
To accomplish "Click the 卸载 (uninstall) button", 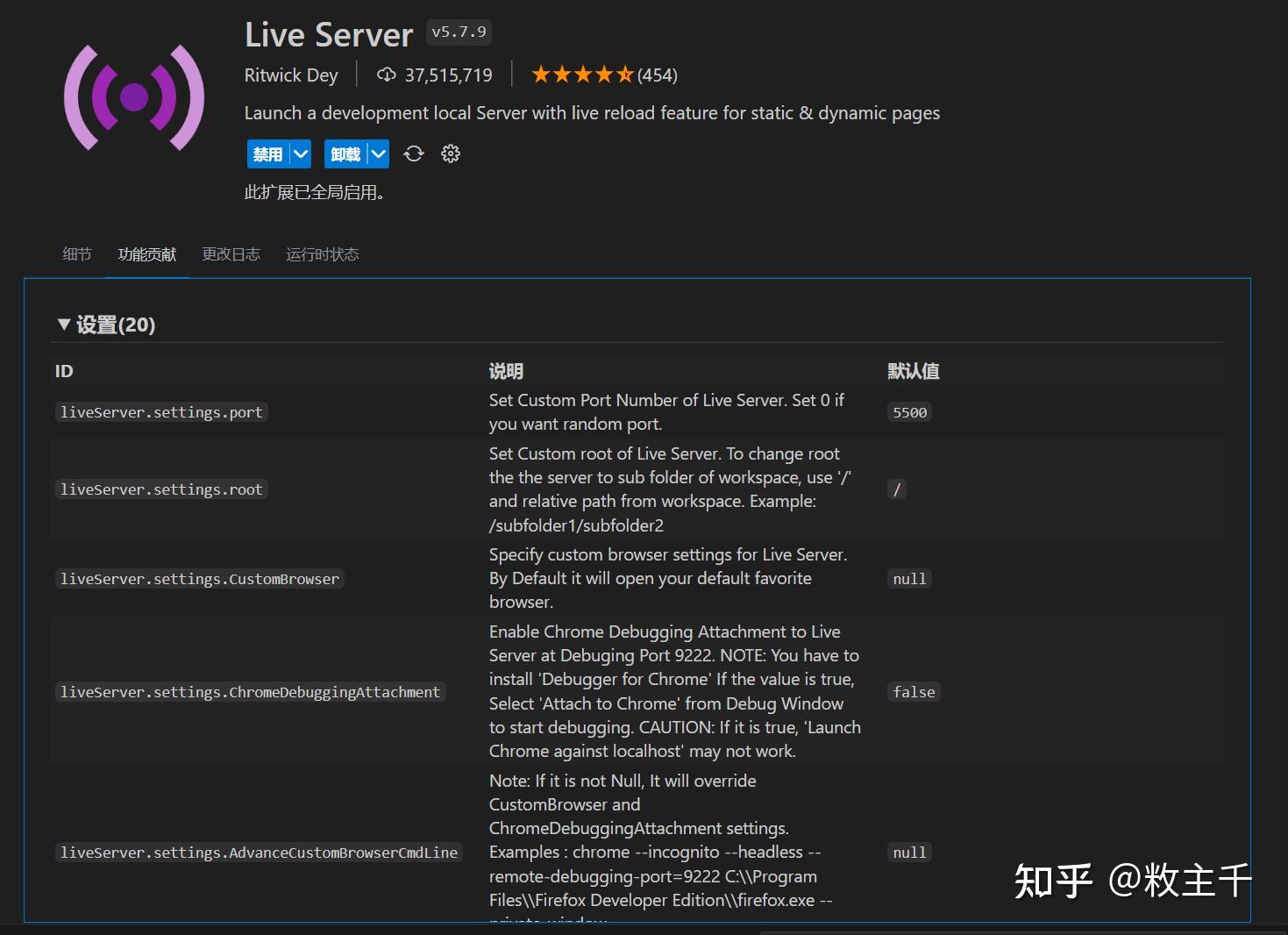I will click(345, 154).
